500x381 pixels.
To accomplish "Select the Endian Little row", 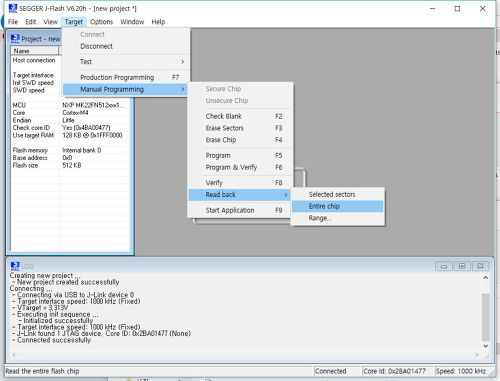I will click(x=70, y=120).
